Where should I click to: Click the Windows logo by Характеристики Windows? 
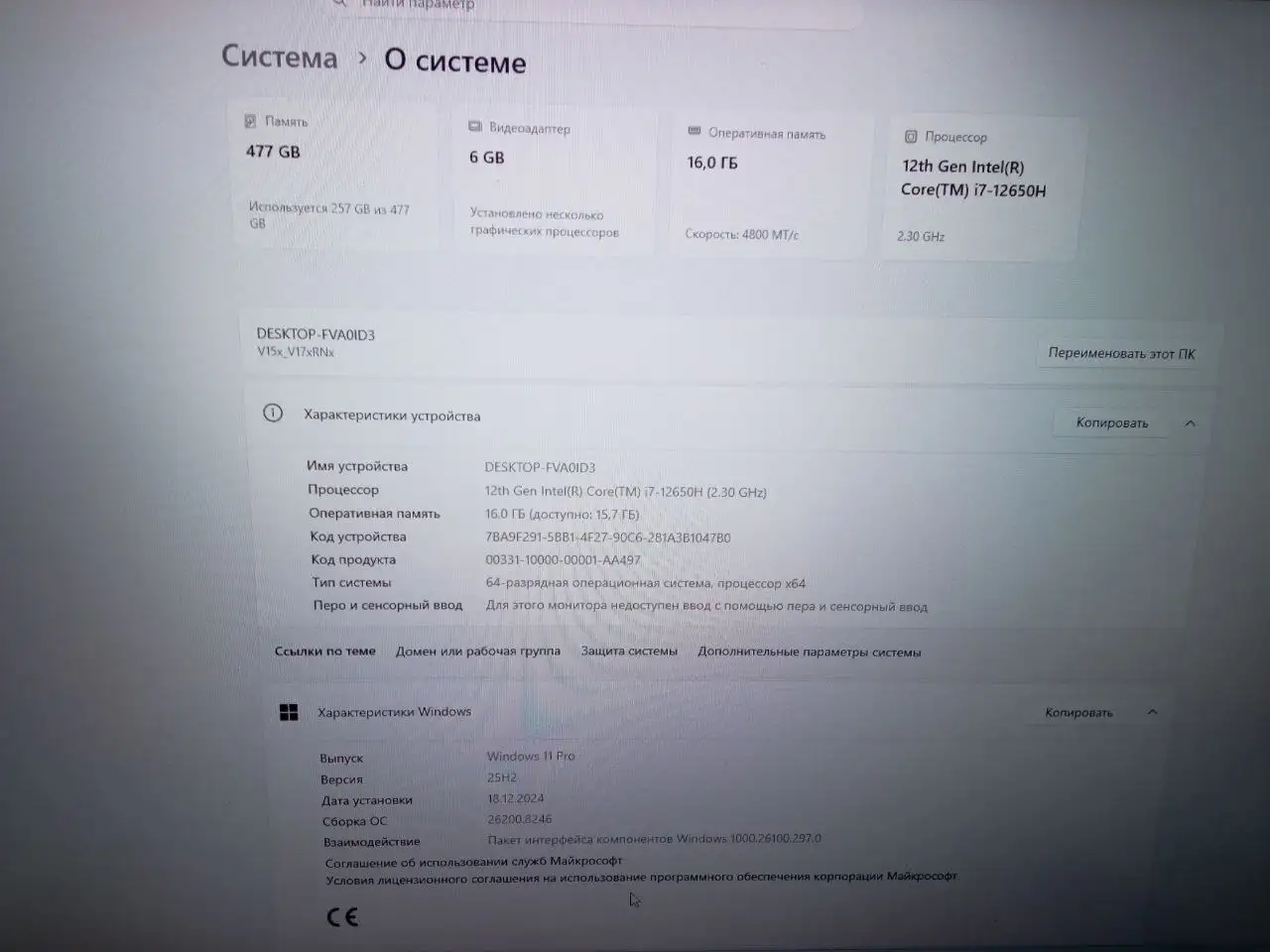point(289,712)
